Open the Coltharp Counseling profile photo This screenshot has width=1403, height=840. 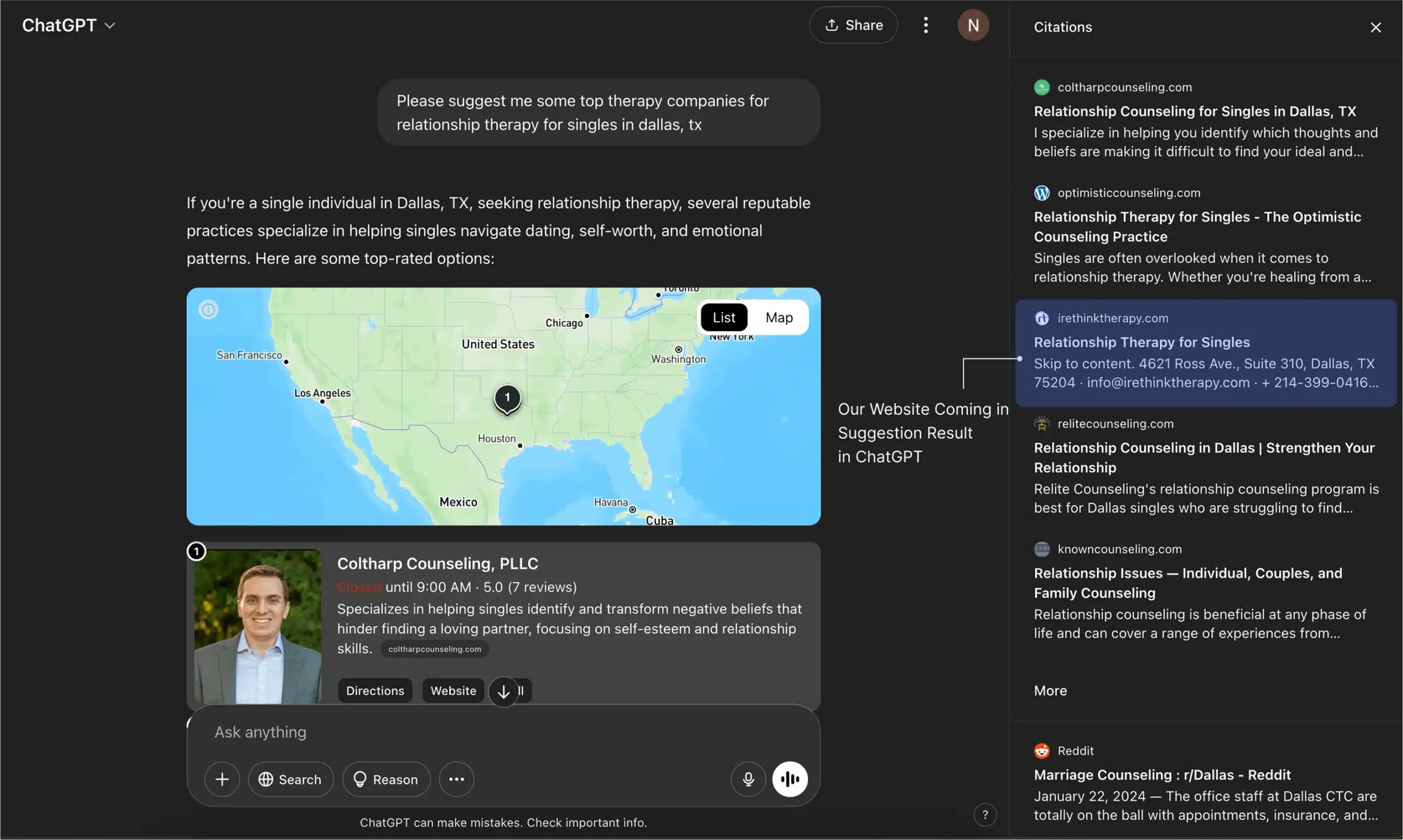pos(258,627)
